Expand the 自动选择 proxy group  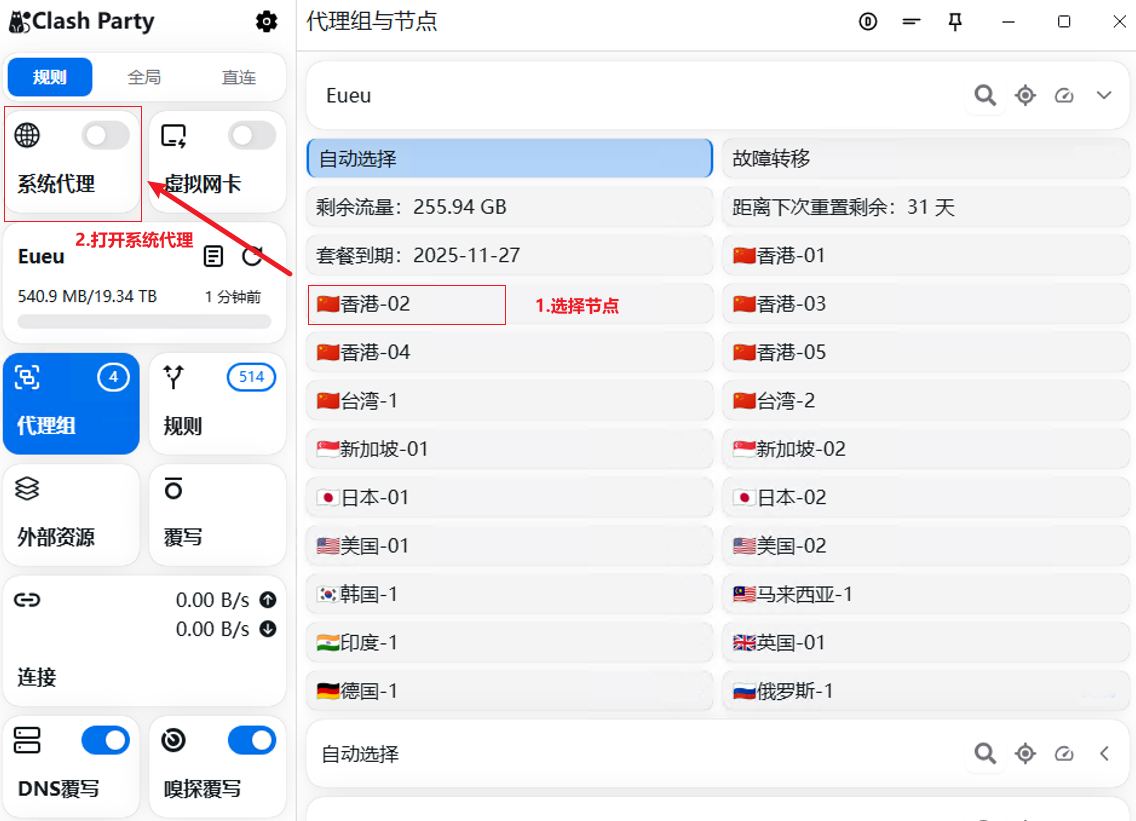[1104, 753]
